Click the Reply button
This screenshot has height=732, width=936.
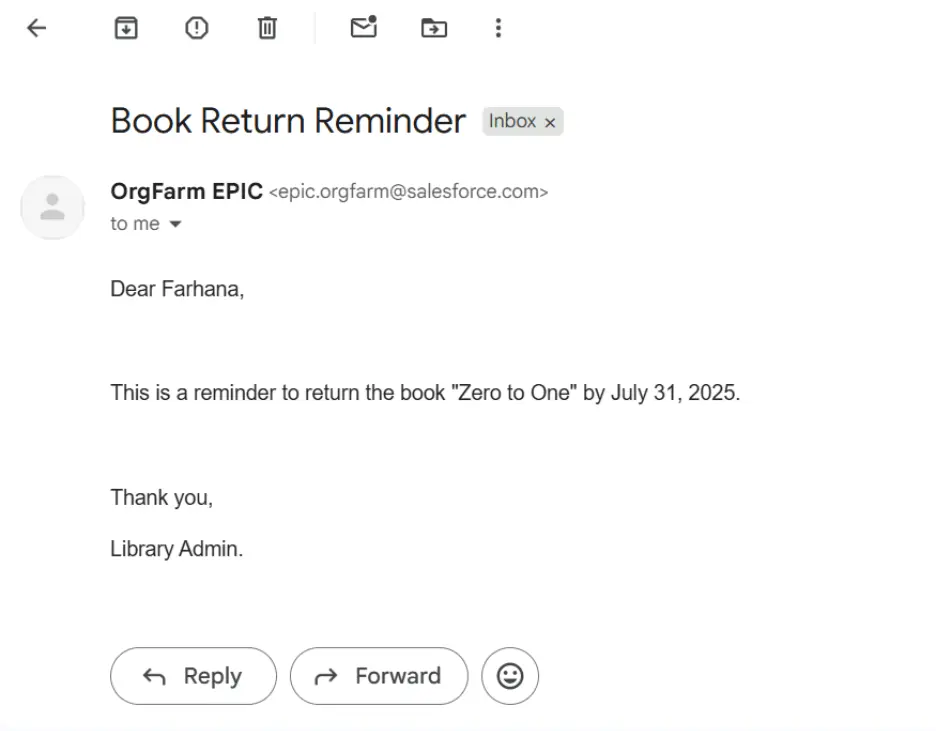click(x=193, y=676)
